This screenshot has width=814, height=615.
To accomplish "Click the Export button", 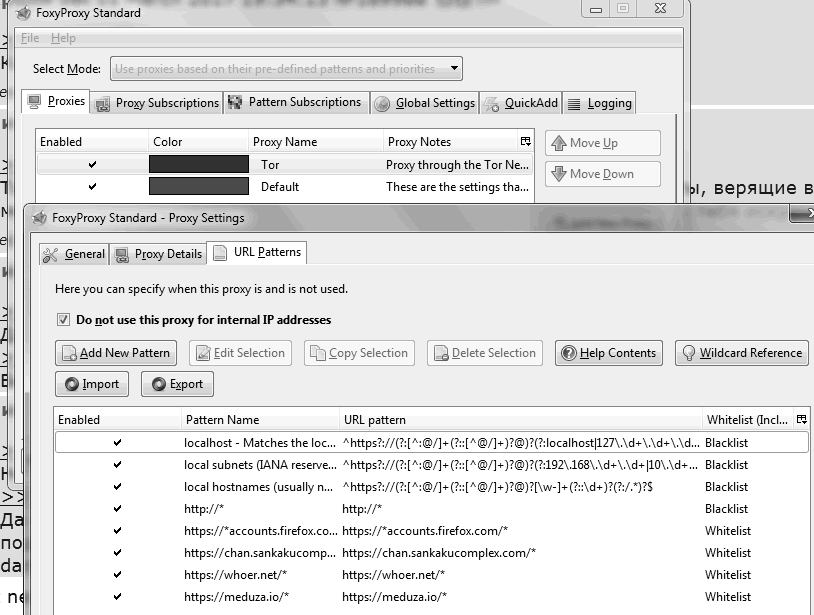I will click(x=177, y=384).
